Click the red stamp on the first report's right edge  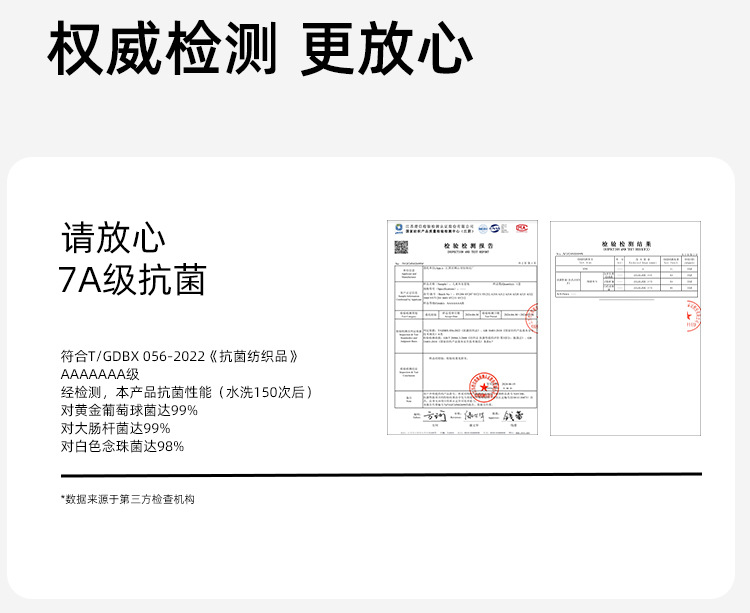[x=531, y=318]
